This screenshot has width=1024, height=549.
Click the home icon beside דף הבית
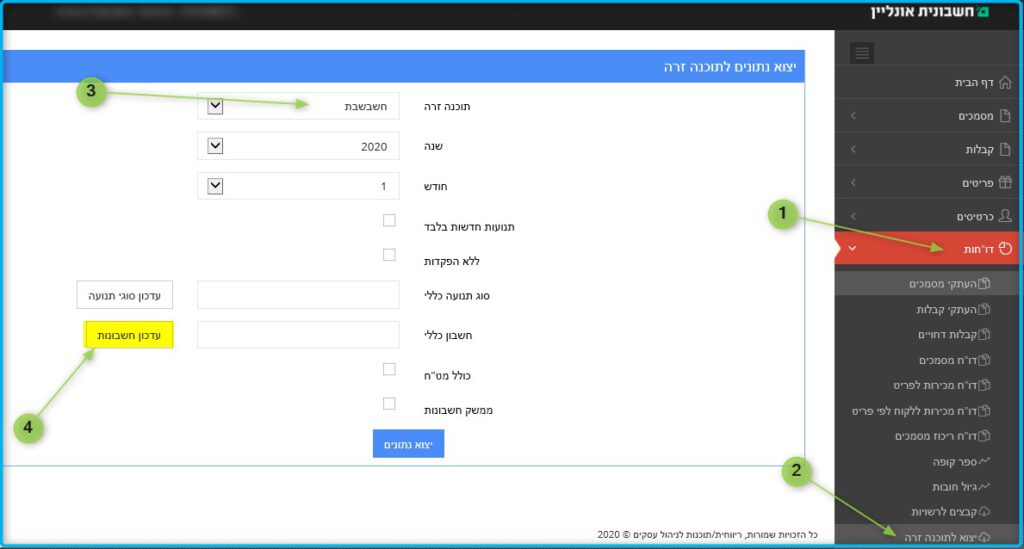(x=1005, y=82)
